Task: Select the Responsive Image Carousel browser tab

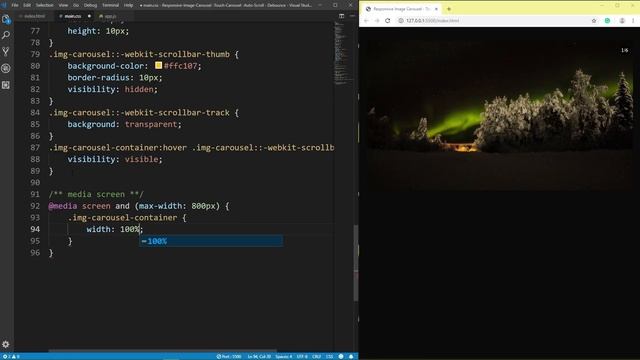Action: [x=401, y=9]
